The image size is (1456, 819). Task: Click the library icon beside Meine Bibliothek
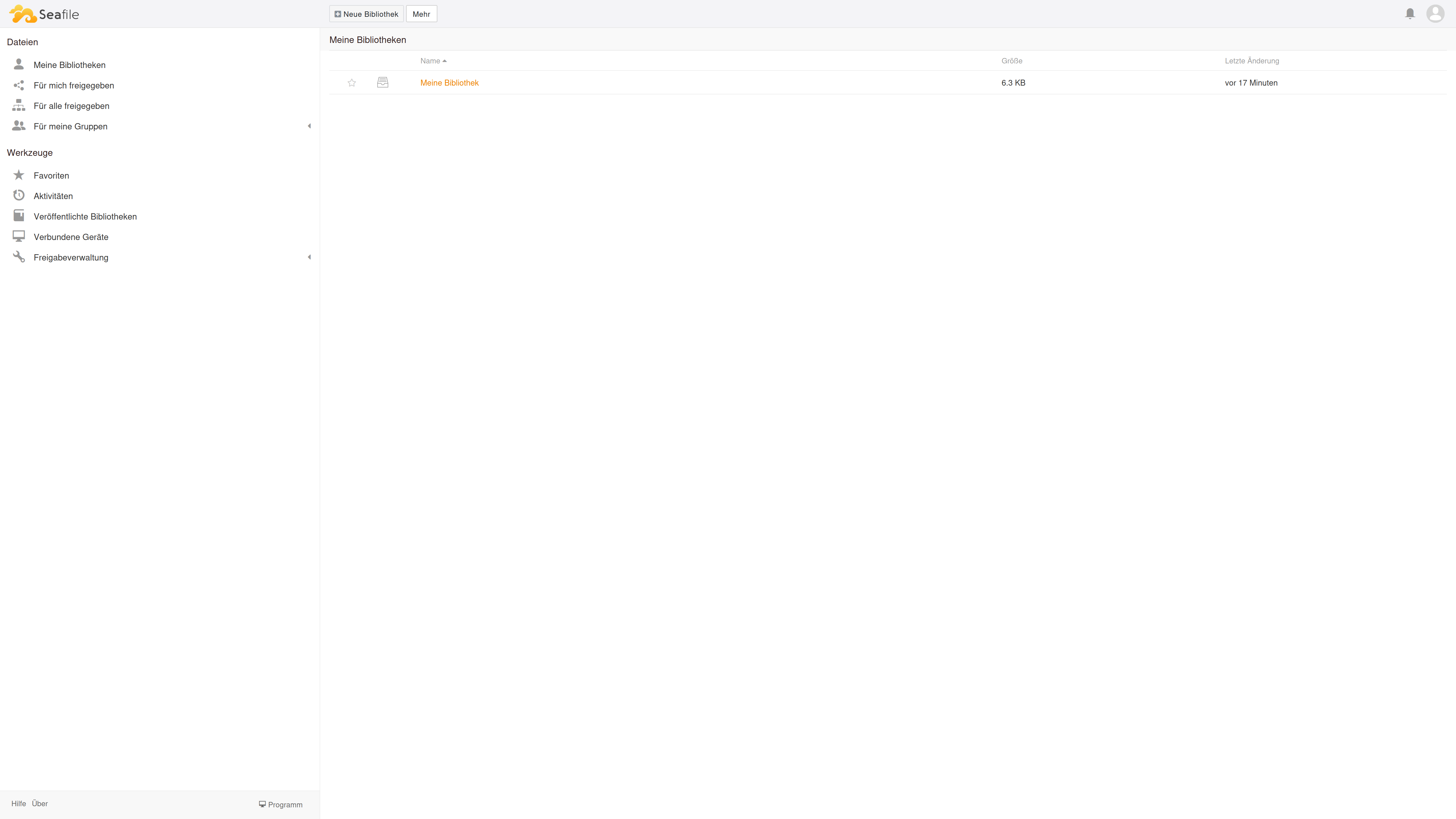point(383,82)
